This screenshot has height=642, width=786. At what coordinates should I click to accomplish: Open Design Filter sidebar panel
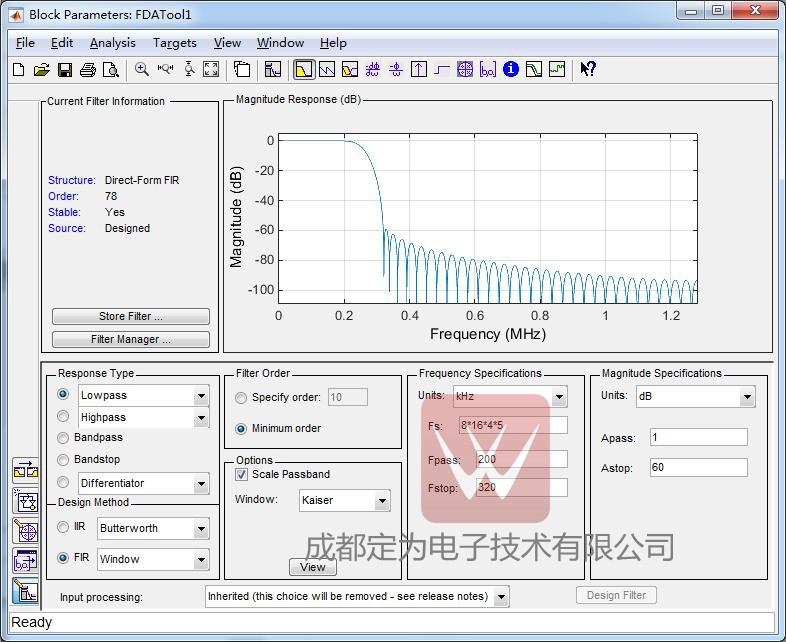pyautogui.click(x=26, y=590)
